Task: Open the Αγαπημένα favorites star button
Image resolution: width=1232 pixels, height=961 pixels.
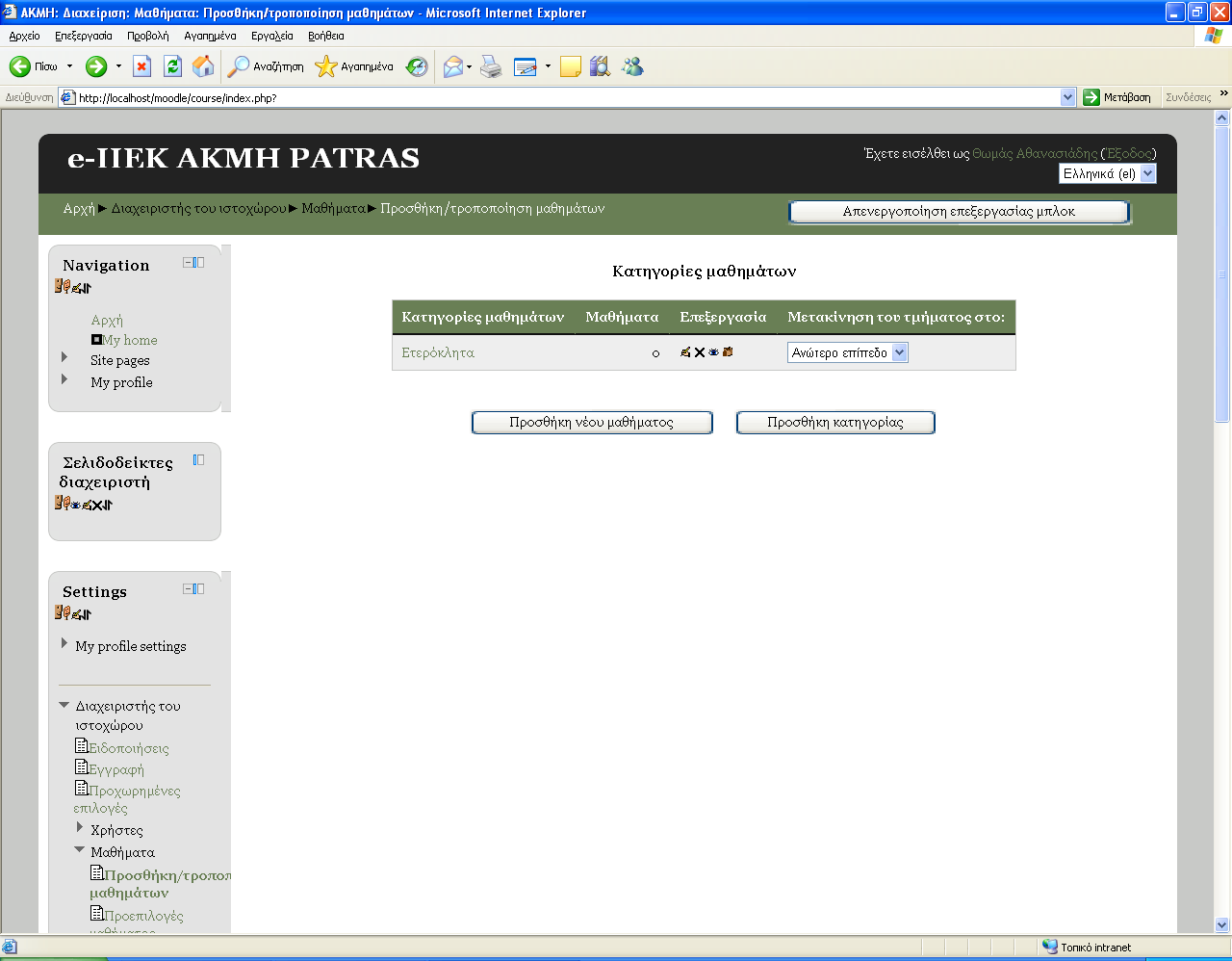Action: [354, 66]
